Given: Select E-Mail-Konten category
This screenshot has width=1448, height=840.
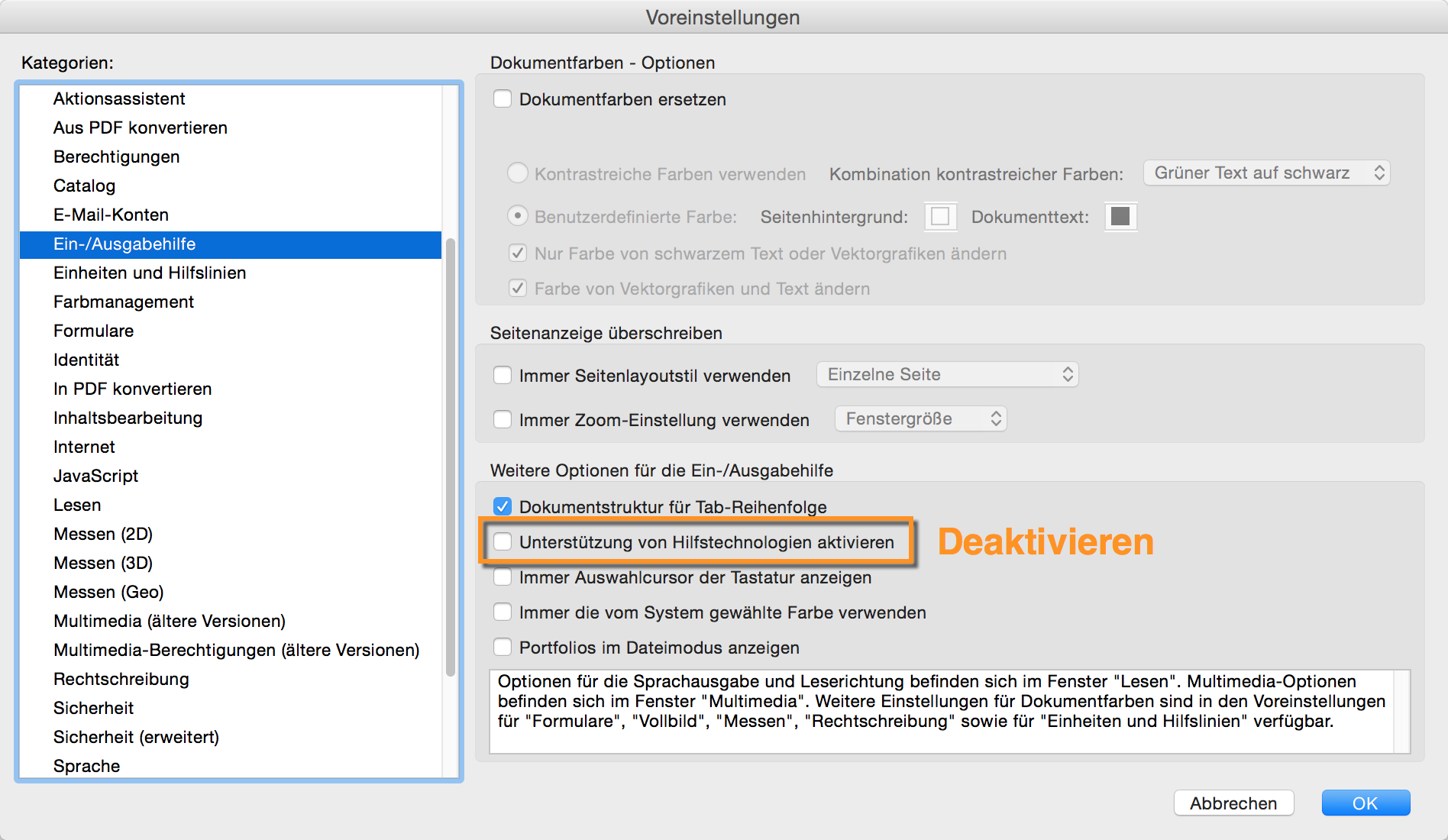Looking at the screenshot, I should [231, 215].
